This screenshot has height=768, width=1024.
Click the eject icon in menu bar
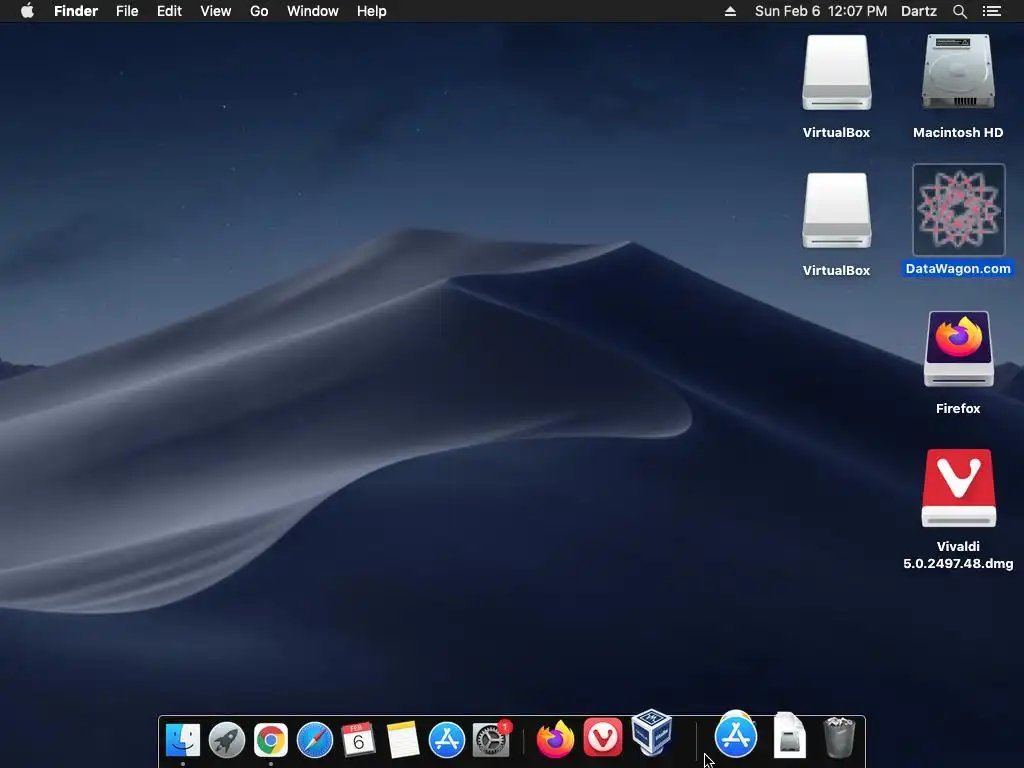[730, 11]
